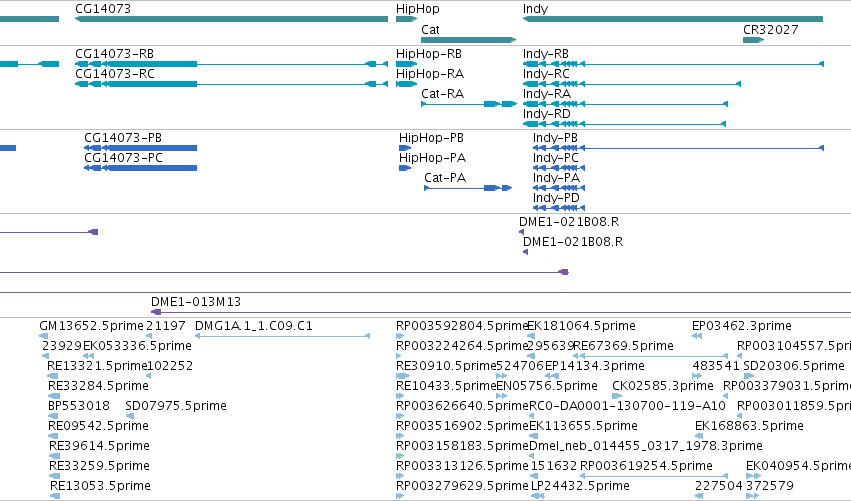Click EST EN05756.5prime

[547, 386]
